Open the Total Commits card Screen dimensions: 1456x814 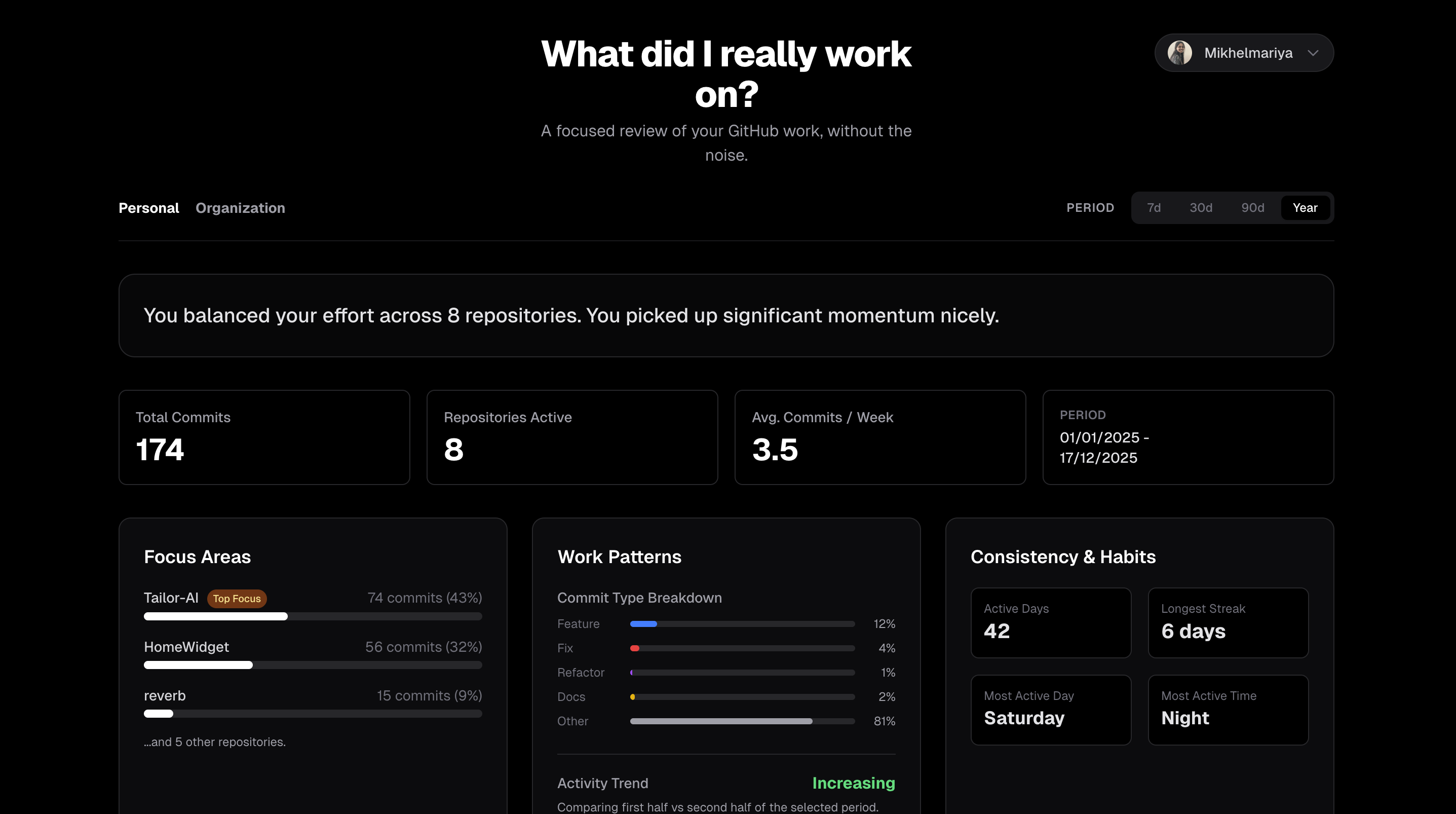coord(264,437)
